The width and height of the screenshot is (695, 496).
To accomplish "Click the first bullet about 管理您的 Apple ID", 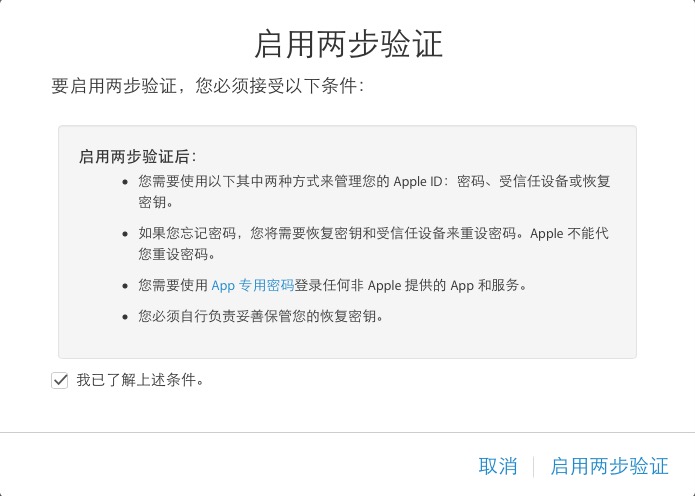I will pyautogui.click(x=374, y=191).
